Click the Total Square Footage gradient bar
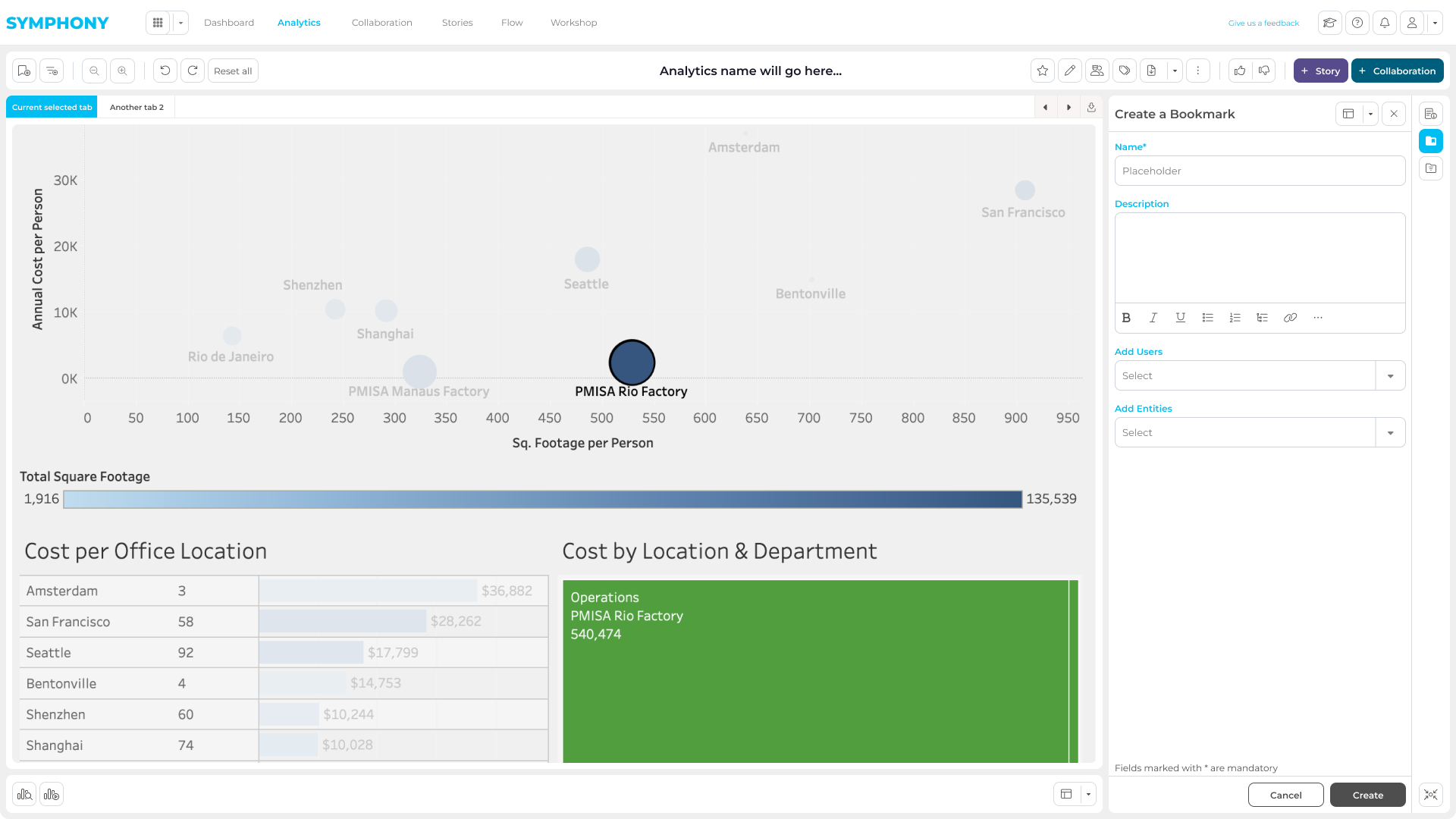Screen dimensions: 1456x819 pos(542,499)
